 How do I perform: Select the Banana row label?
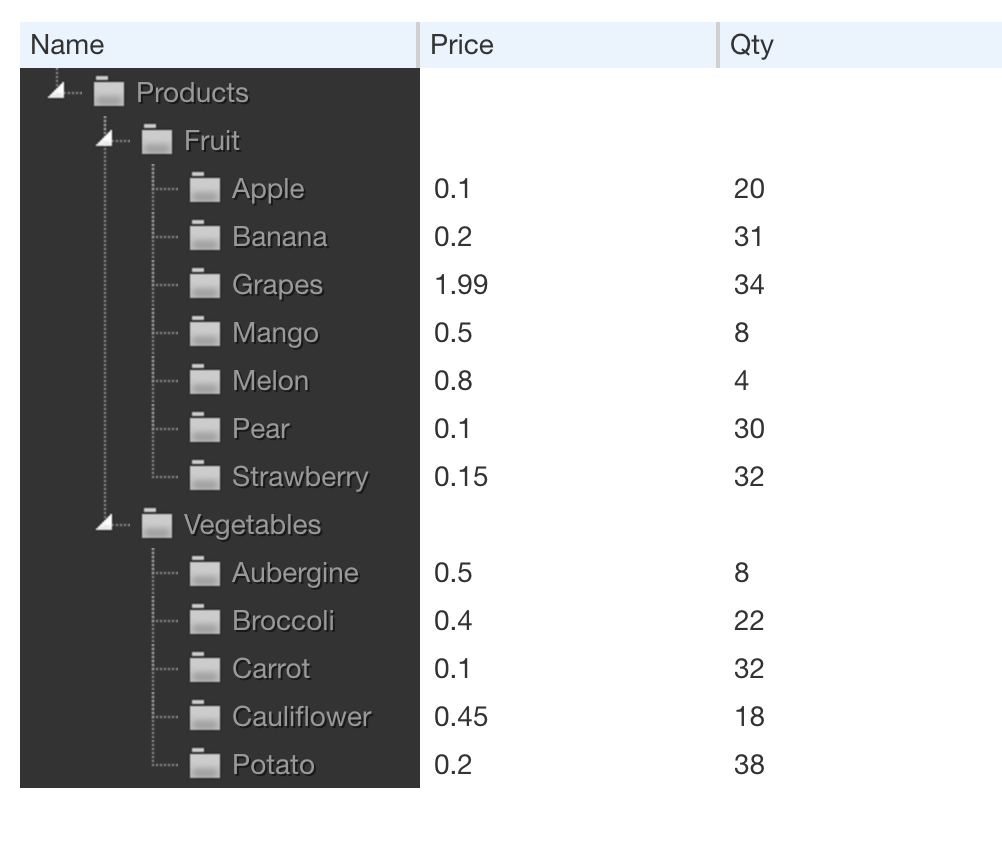pos(280,236)
